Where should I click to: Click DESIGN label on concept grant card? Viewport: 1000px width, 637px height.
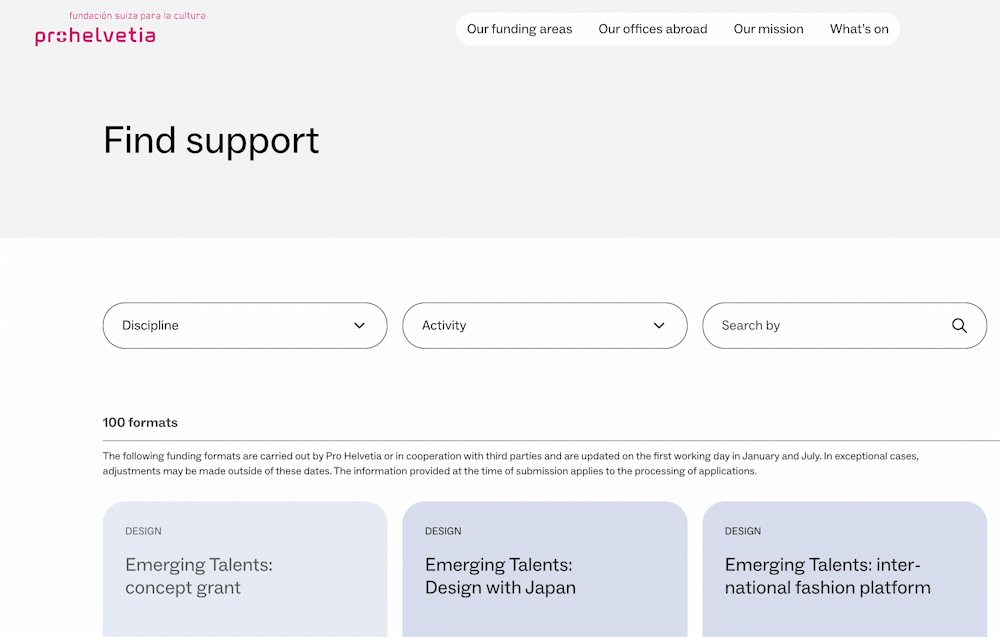pyautogui.click(x=143, y=531)
